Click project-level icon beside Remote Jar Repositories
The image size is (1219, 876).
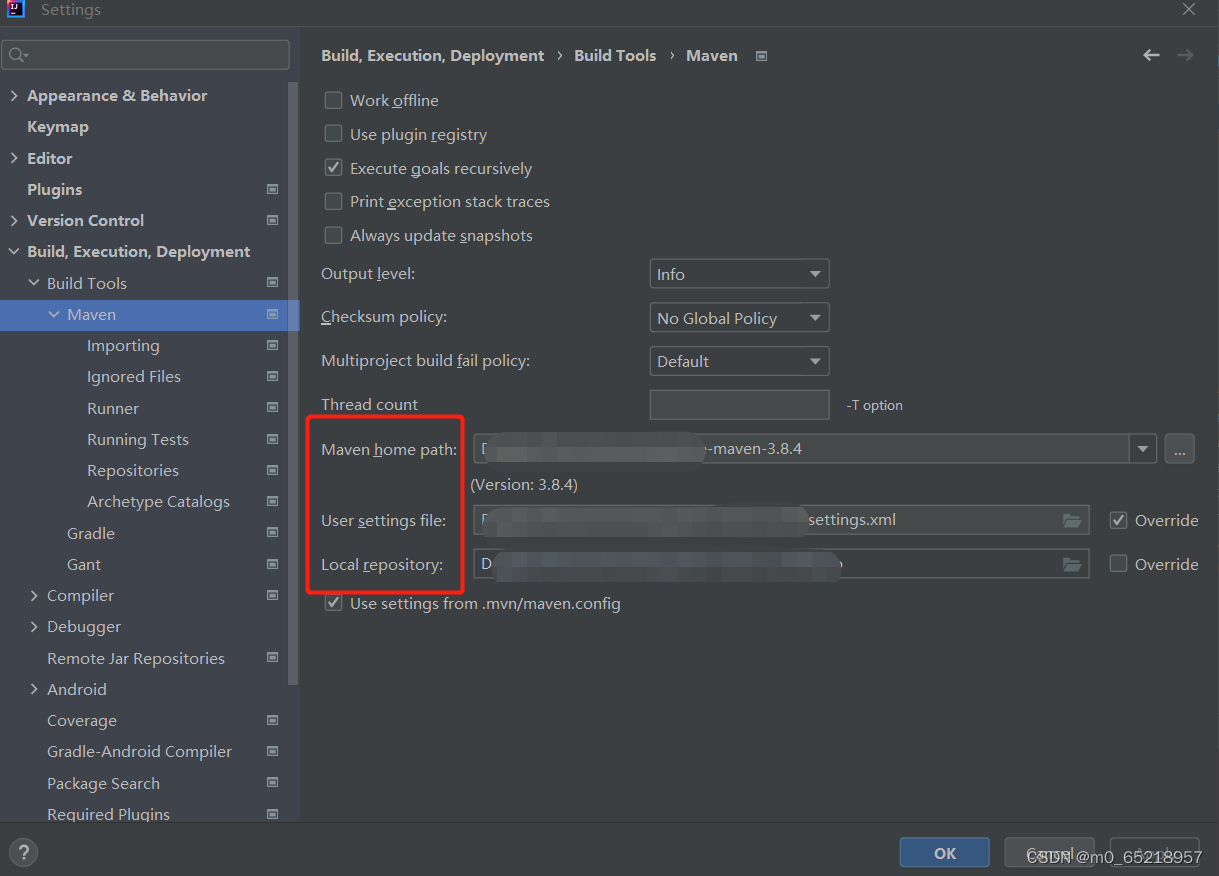[x=273, y=658]
